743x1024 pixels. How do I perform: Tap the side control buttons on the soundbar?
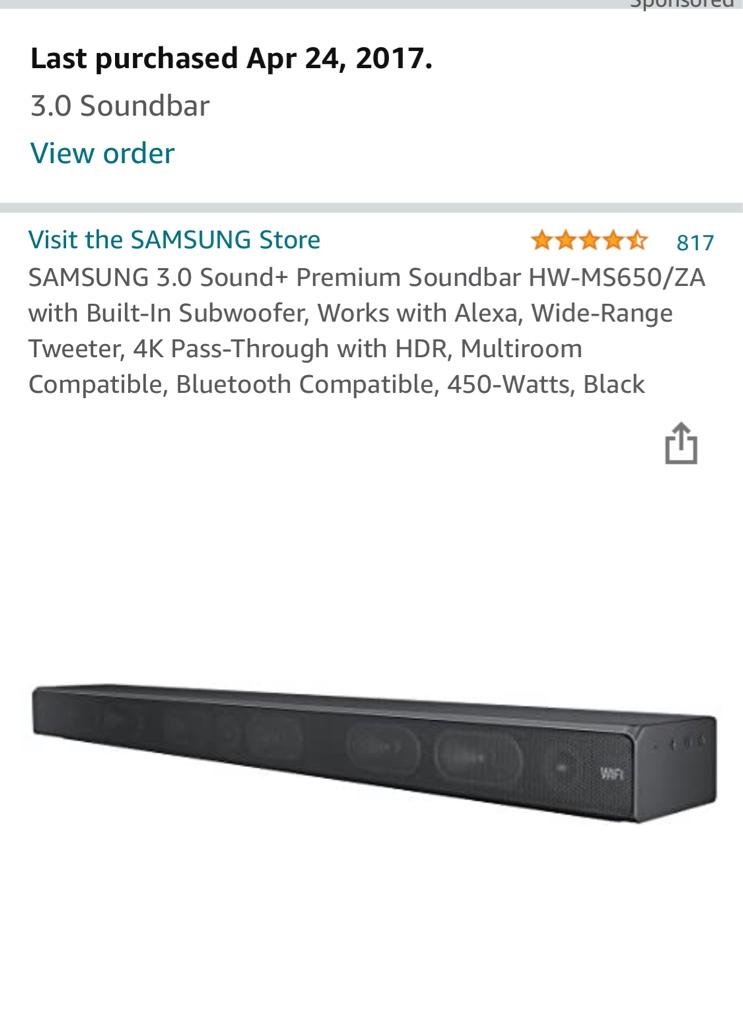[x=680, y=742]
